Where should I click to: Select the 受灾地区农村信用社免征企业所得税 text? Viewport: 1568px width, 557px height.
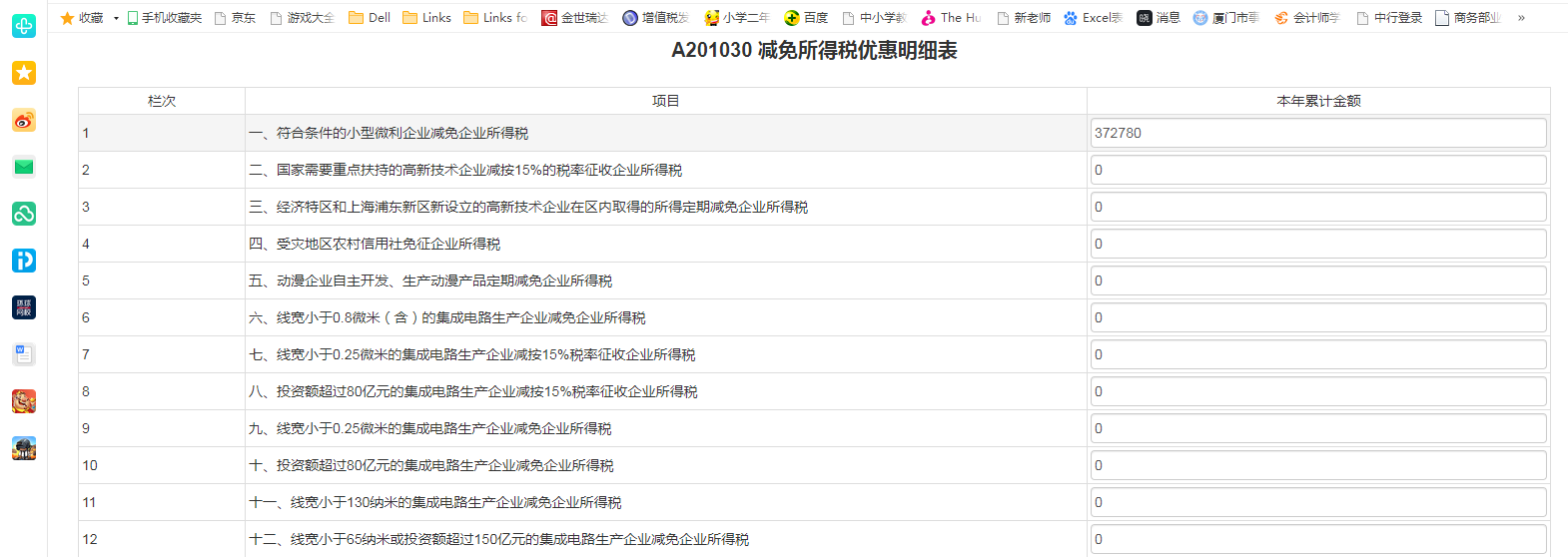click(375, 244)
